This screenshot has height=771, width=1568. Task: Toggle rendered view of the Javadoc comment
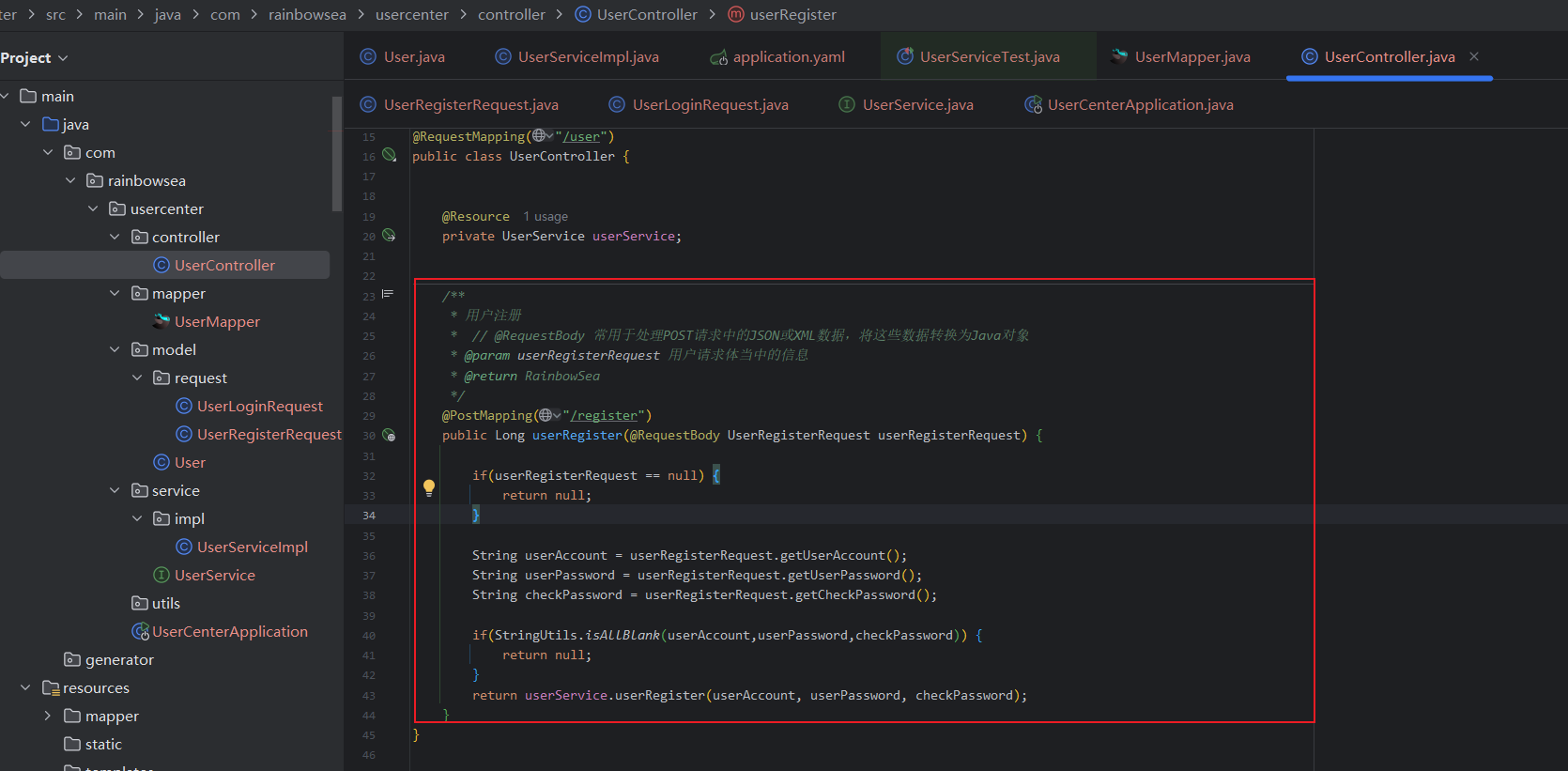[388, 295]
